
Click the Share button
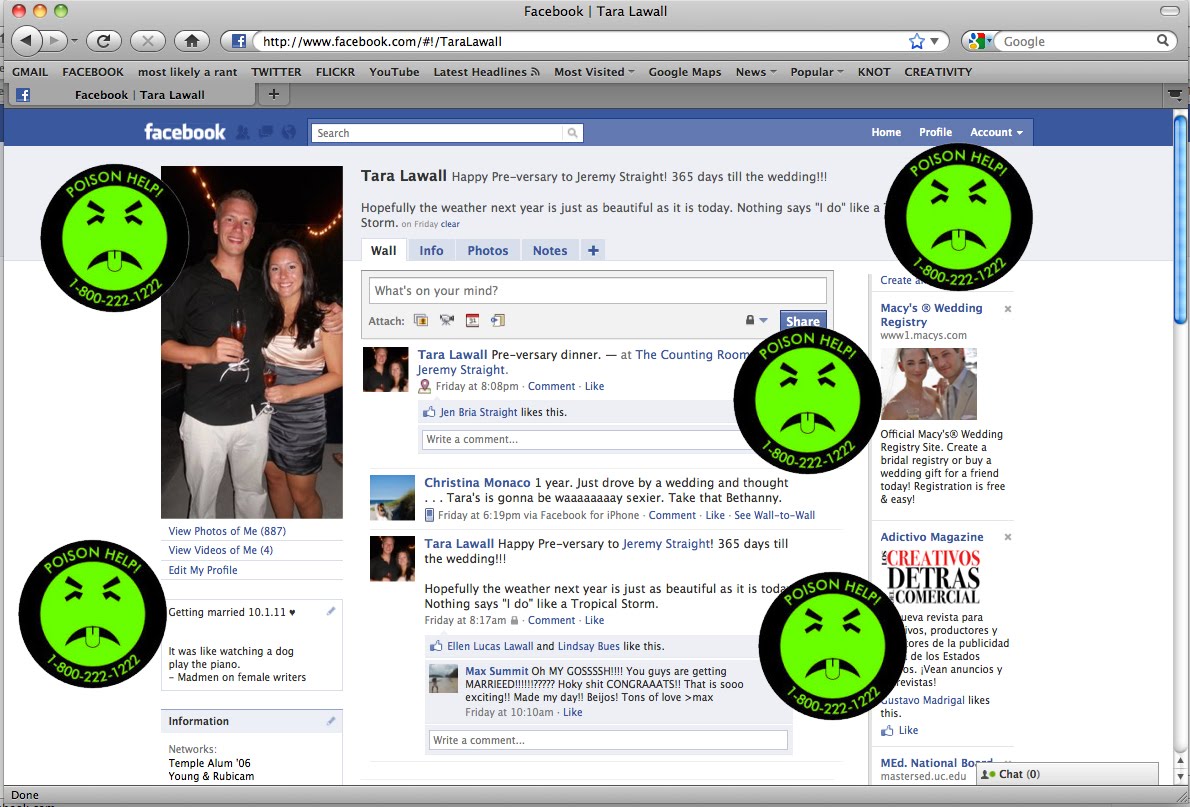coord(802,321)
